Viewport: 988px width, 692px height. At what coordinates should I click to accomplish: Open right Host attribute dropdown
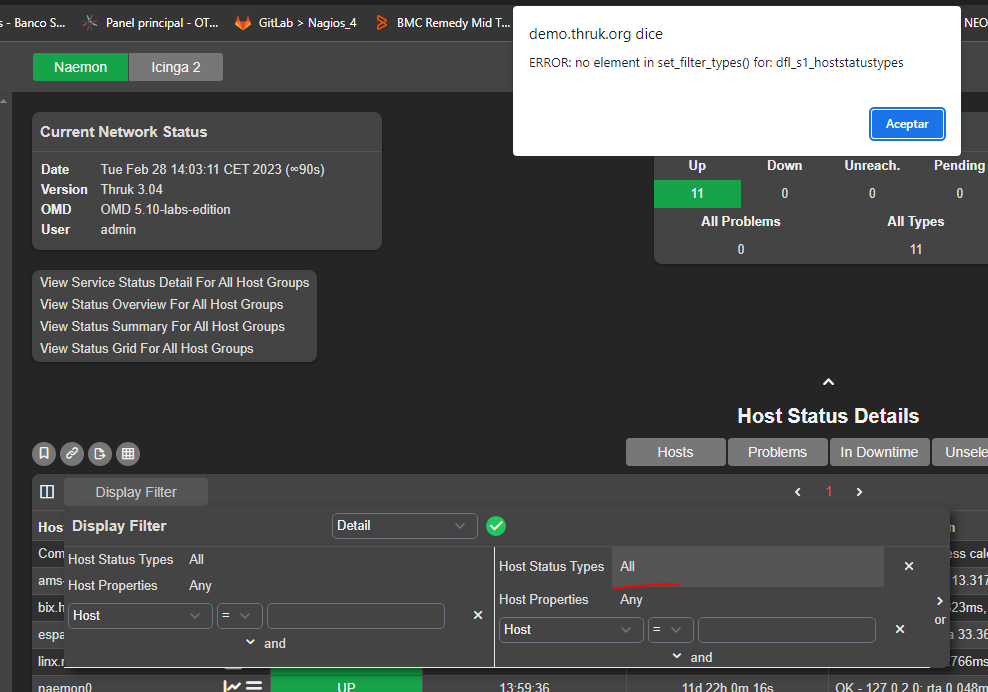[572, 630]
